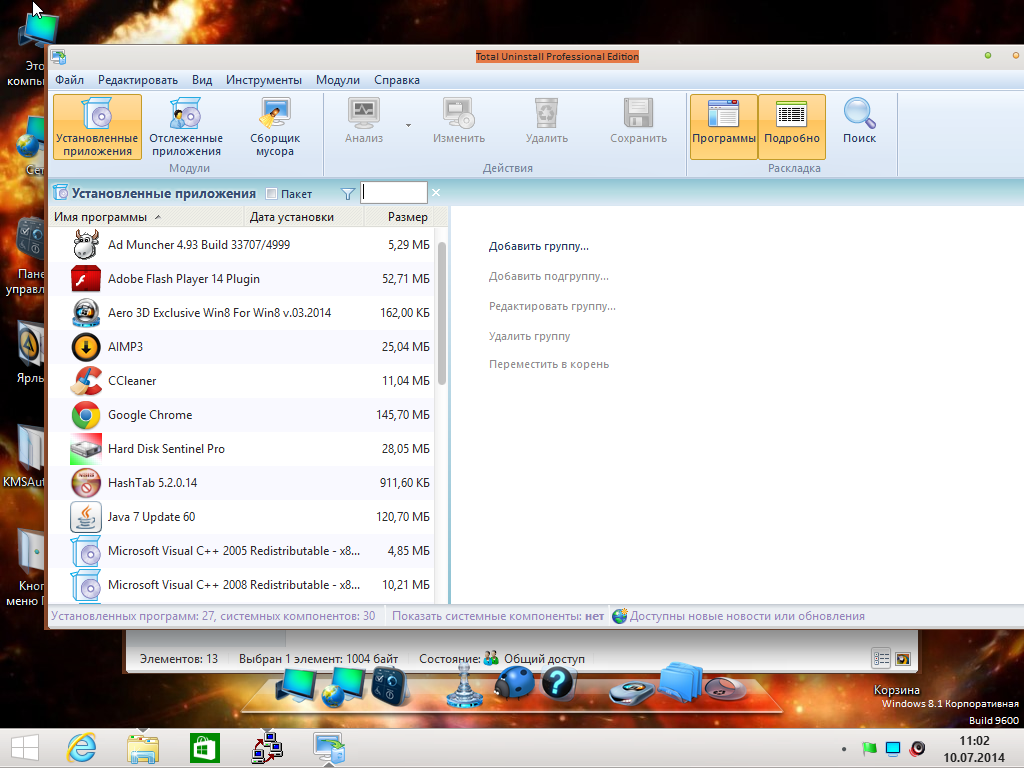Open the network computers taskbar icon
This screenshot has width=1024, height=768.
(267, 748)
